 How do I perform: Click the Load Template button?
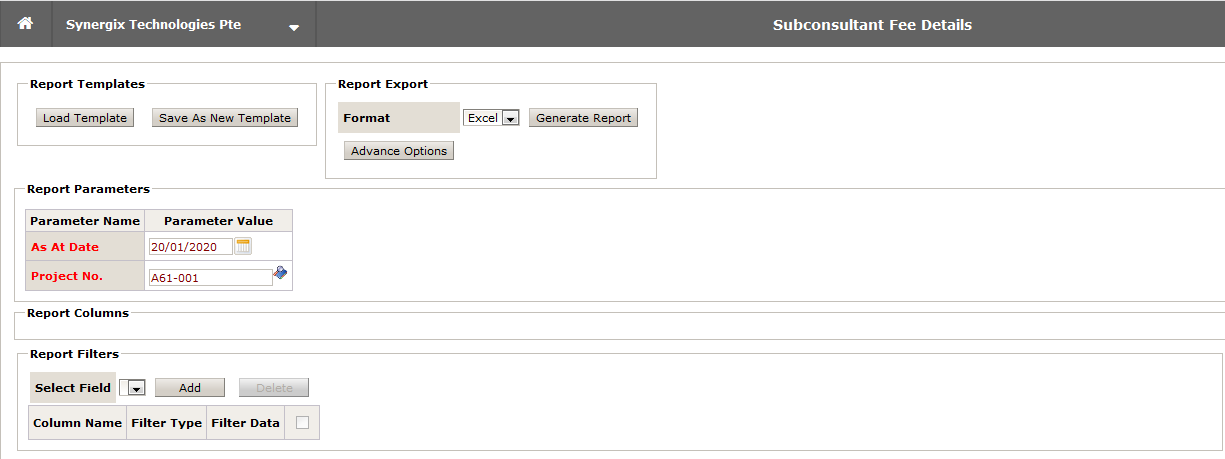85,118
